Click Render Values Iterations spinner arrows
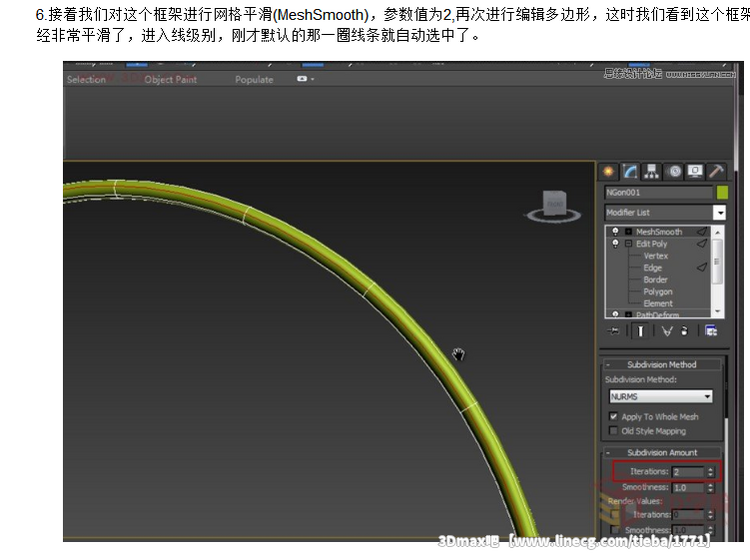 pyautogui.click(x=710, y=515)
